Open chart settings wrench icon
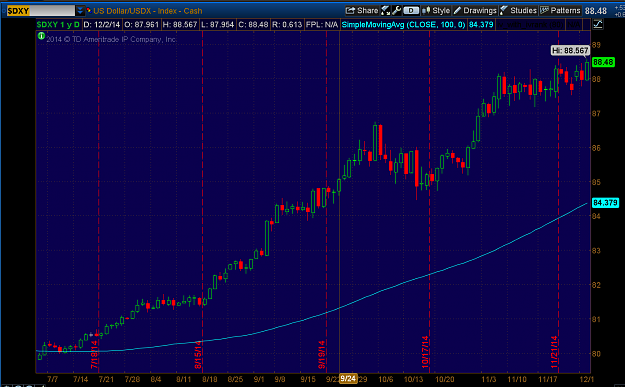625x387 pixels. 397,10
